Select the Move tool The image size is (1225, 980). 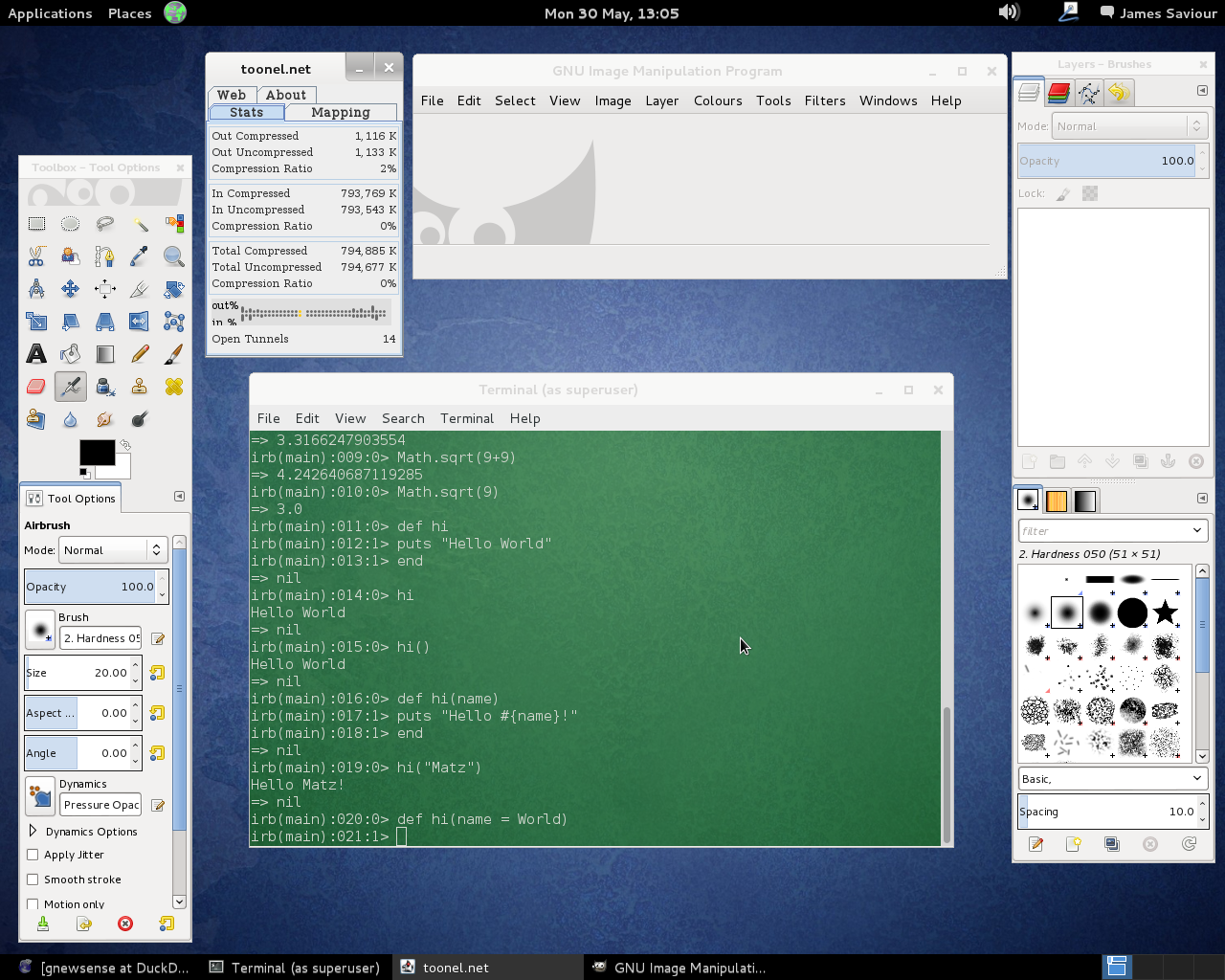pos(71,289)
